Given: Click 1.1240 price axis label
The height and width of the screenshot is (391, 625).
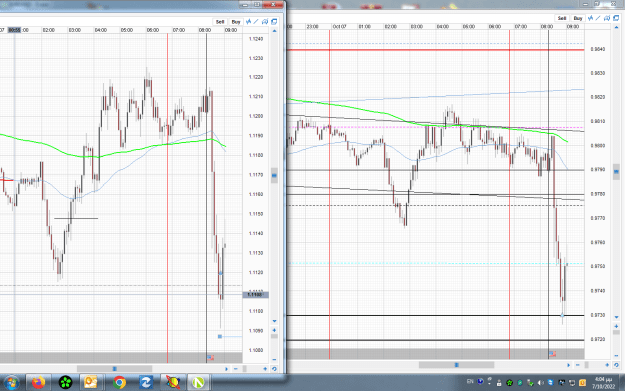Looking at the screenshot, I should tap(256, 39).
